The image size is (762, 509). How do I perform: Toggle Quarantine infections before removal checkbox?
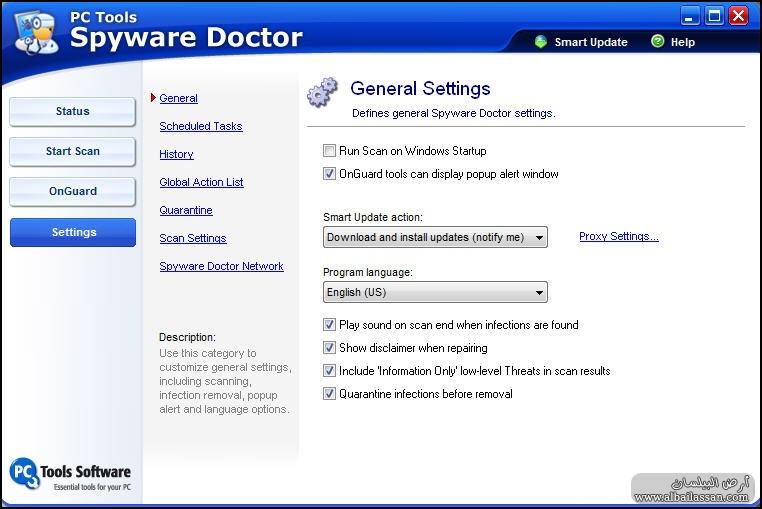pos(329,393)
